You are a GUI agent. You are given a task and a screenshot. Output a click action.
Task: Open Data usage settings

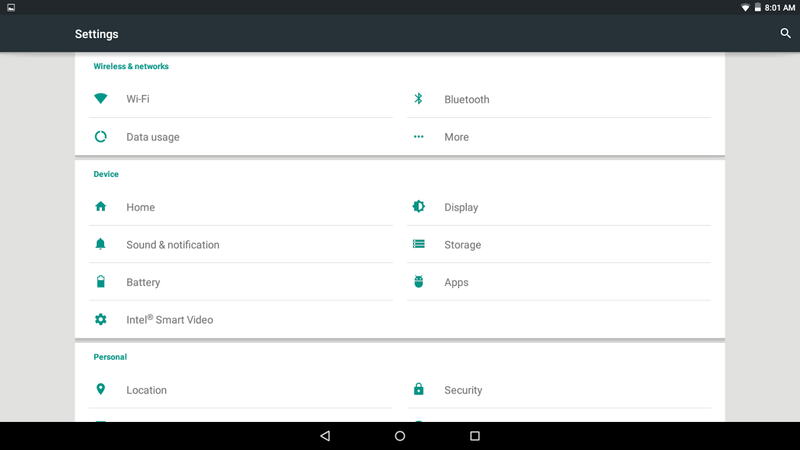pos(241,137)
